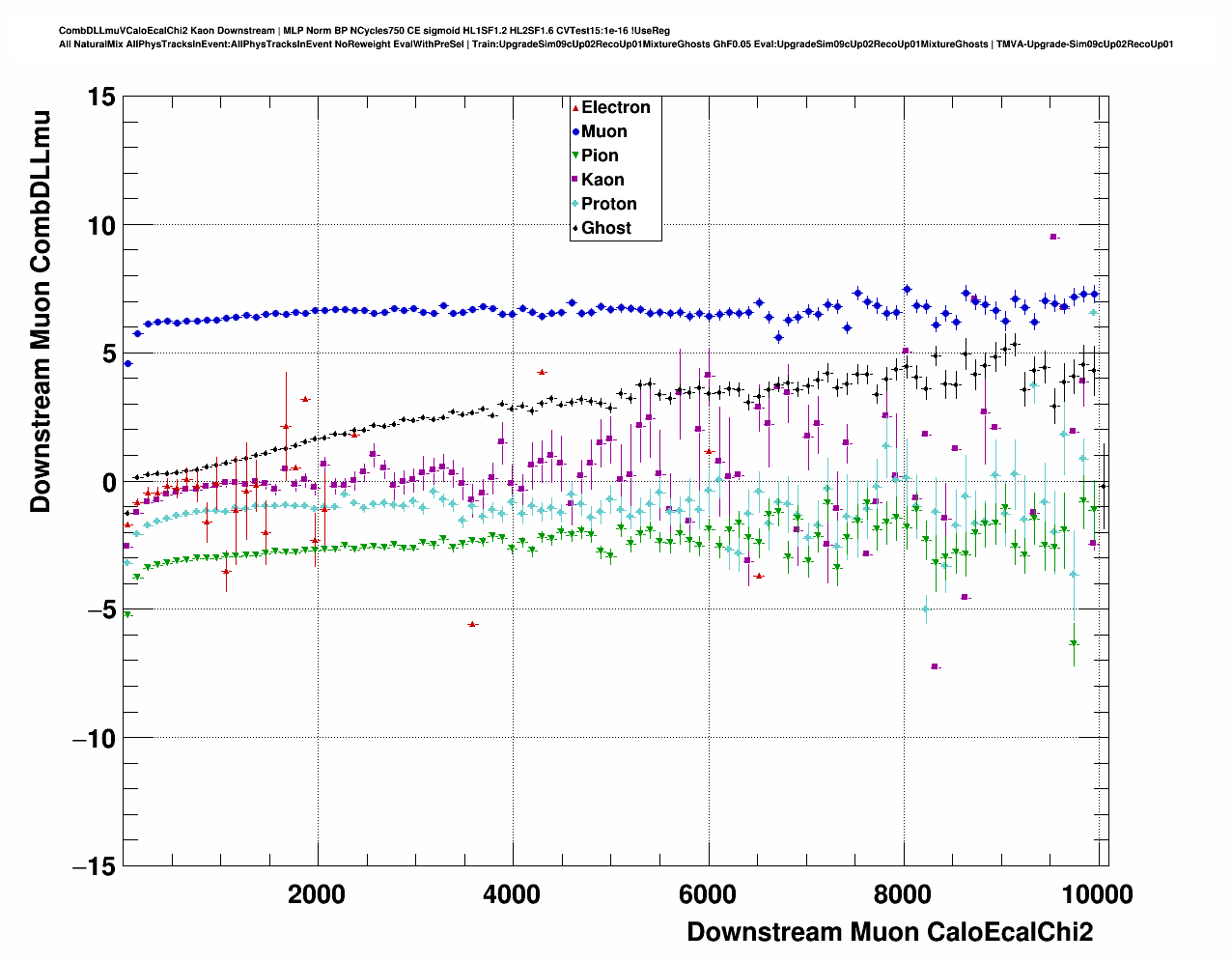Click the cyan Proton cross legend marker

[576, 205]
